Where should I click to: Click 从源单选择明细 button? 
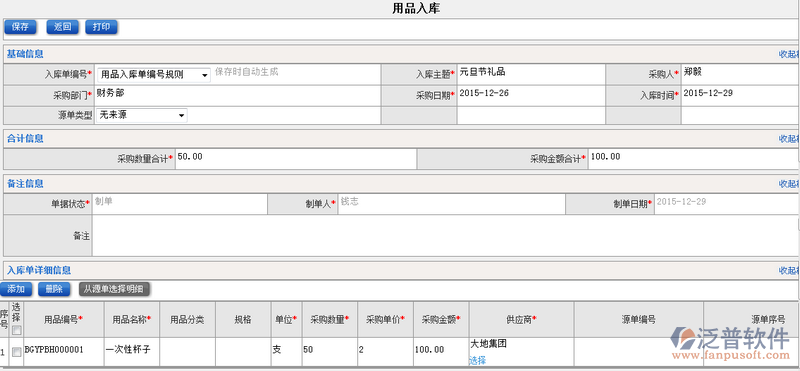coord(115,289)
